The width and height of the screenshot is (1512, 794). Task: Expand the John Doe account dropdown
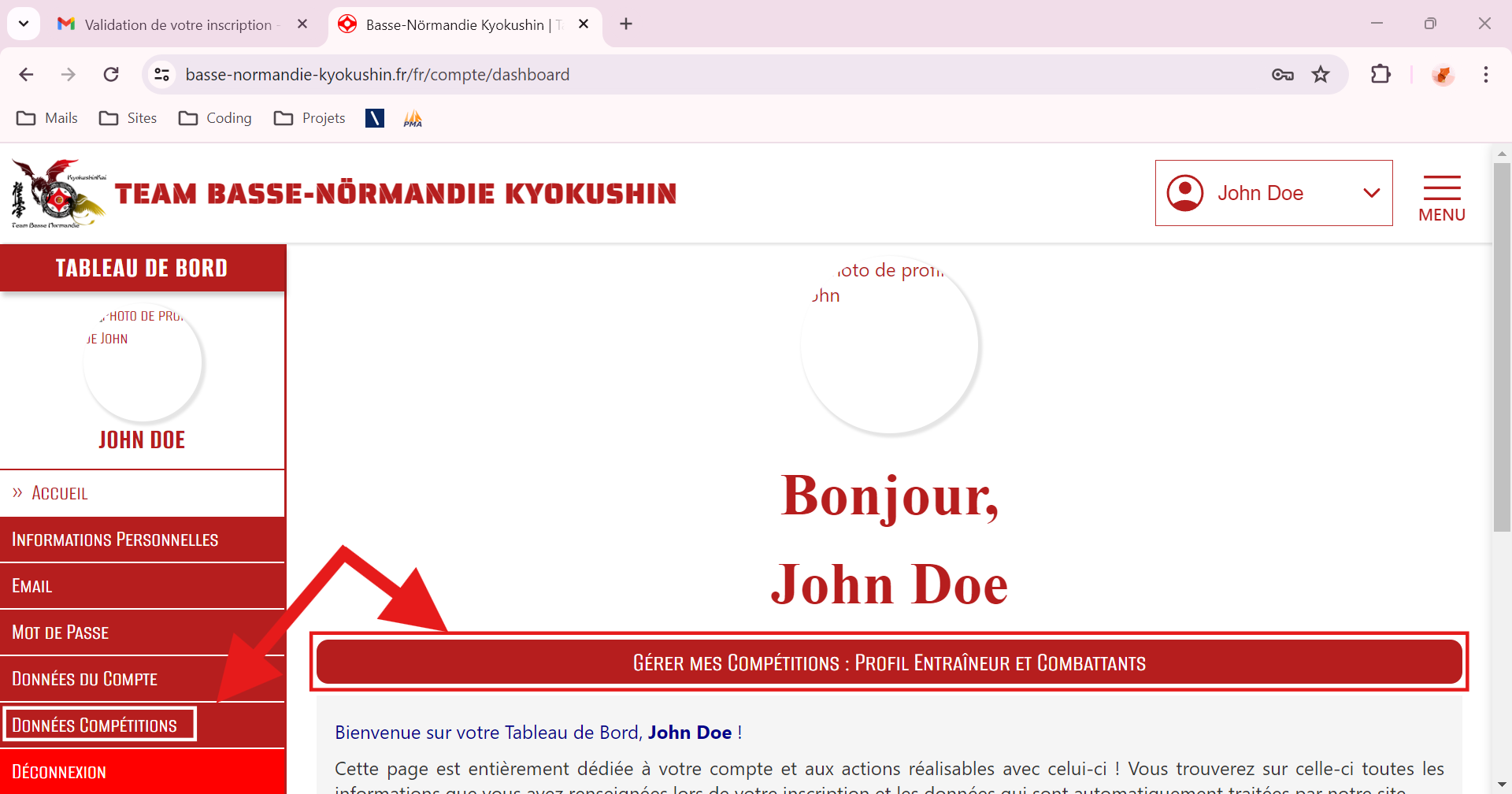tap(1371, 193)
